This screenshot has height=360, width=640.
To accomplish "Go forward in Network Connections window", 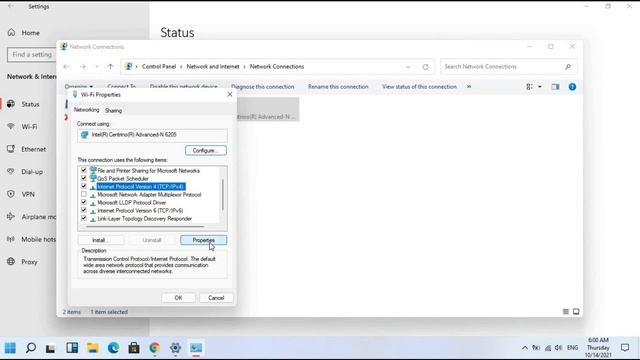I will pos(82,67).
